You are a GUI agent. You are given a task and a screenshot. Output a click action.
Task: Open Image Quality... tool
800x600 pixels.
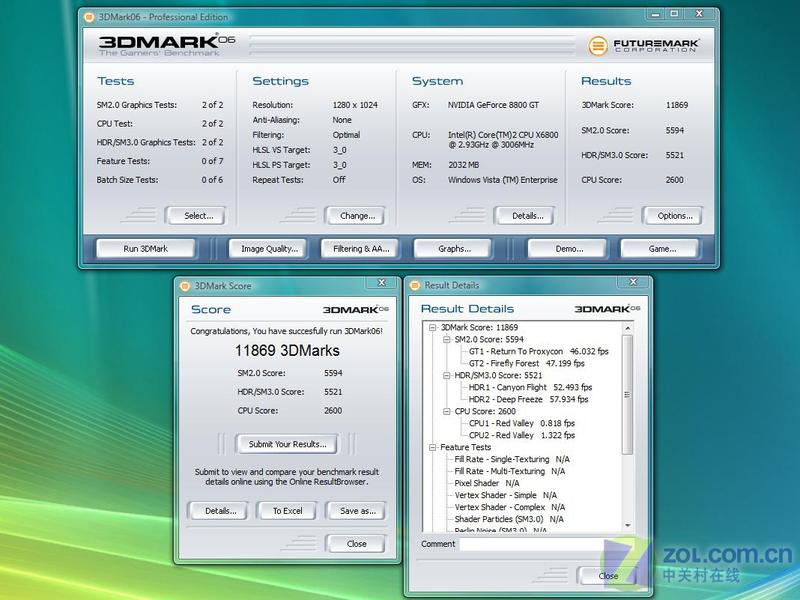point(268,249)
